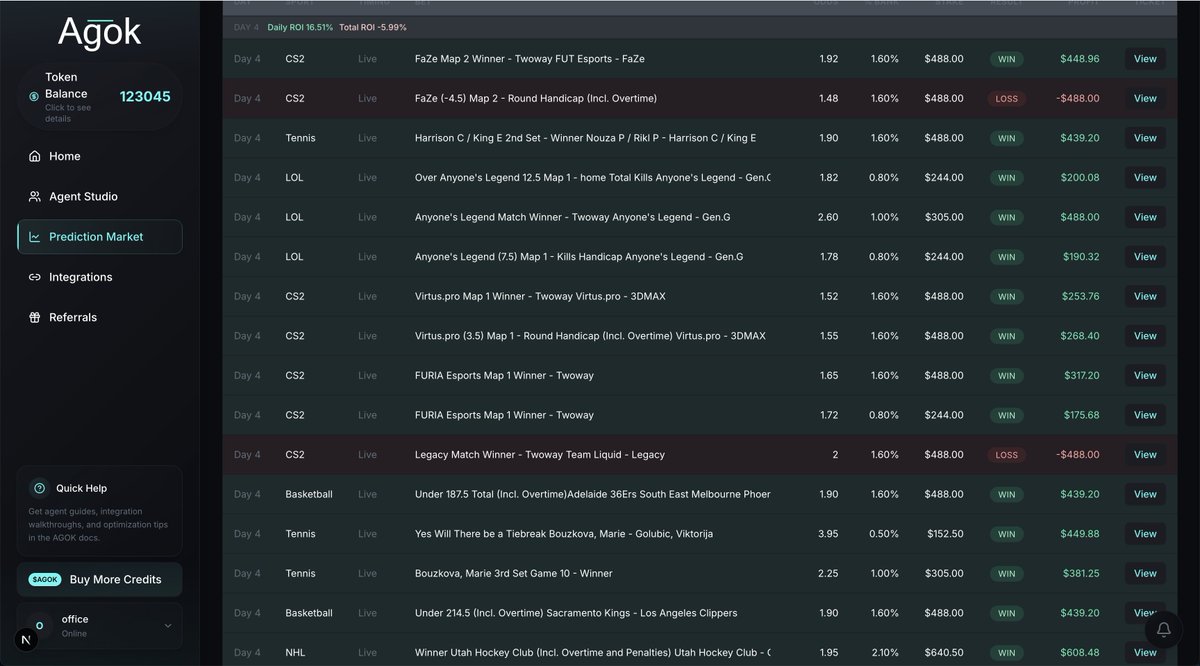View FaZe (-4.5) Round Handicap ticket
1200x666 pixels.
(1145, 98)
